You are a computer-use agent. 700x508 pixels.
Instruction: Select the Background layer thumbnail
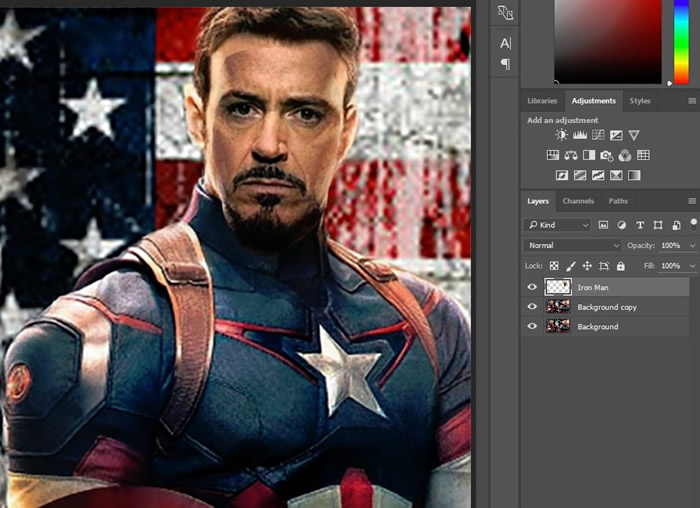coord(558,326)
